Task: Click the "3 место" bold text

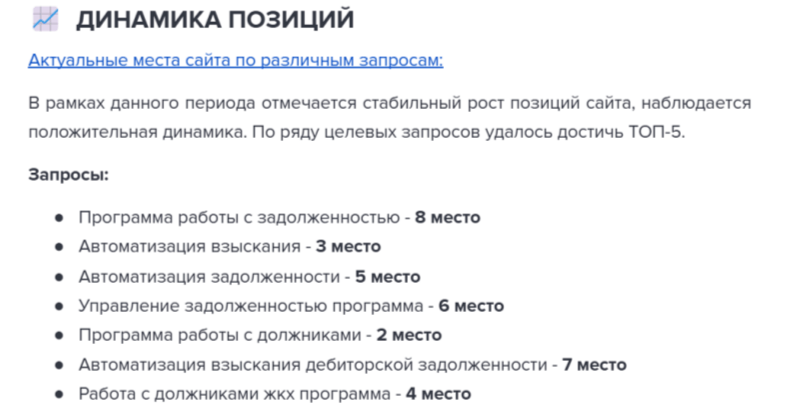Action: click(x=347, y=246)
